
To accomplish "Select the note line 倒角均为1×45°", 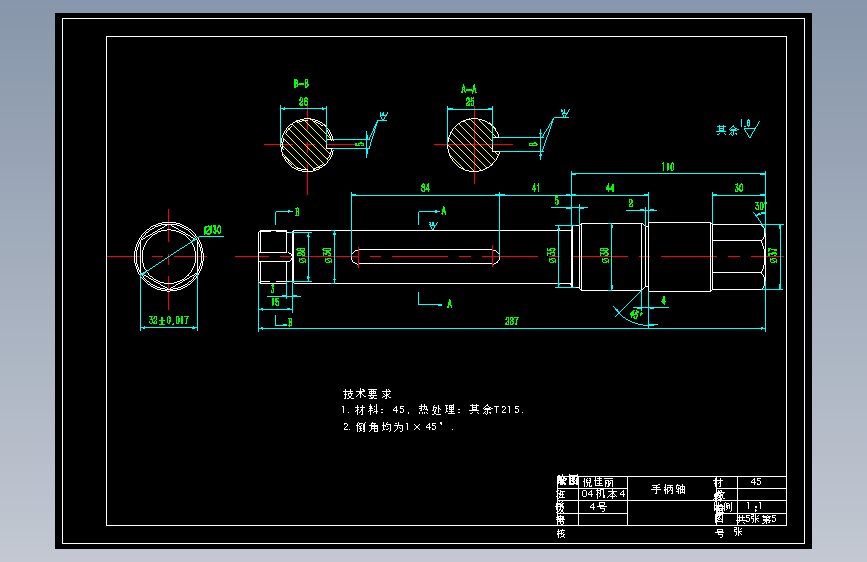I will point(398,427).
